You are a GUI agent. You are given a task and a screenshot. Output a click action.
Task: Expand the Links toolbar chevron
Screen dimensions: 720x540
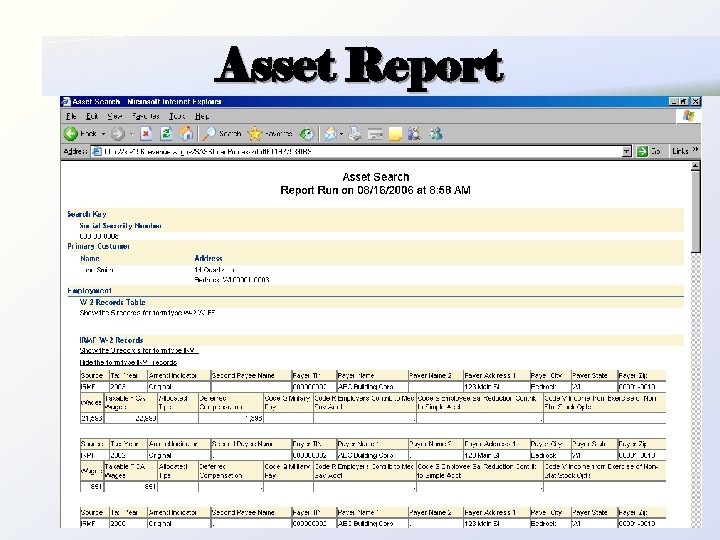pyautogui.click(x=695, y=150)
